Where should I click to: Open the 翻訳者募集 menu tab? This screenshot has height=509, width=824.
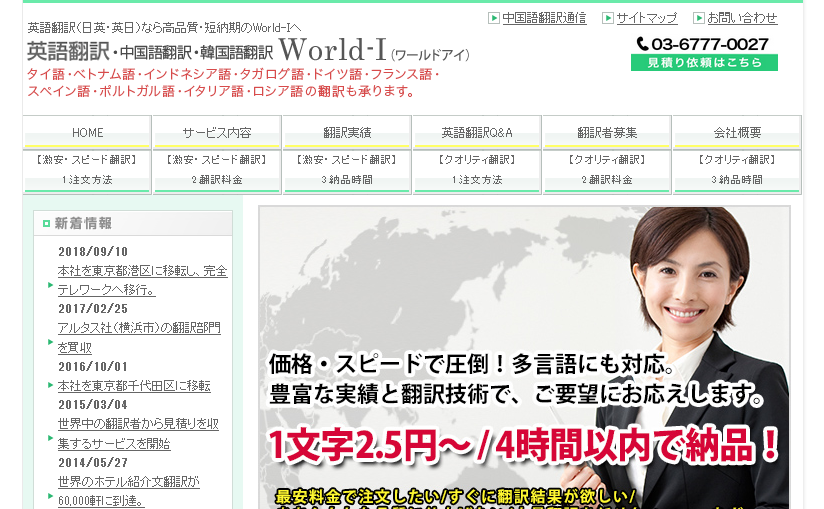pyautogui.click(x=607, y=132)
